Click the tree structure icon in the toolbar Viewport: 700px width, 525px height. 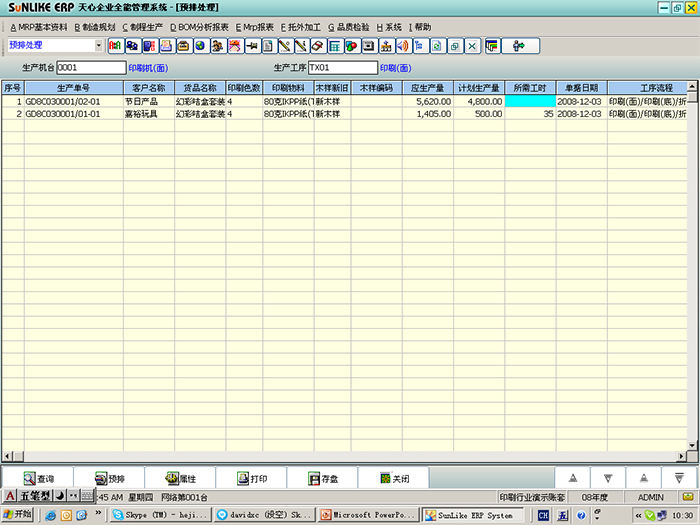point(420,46)
